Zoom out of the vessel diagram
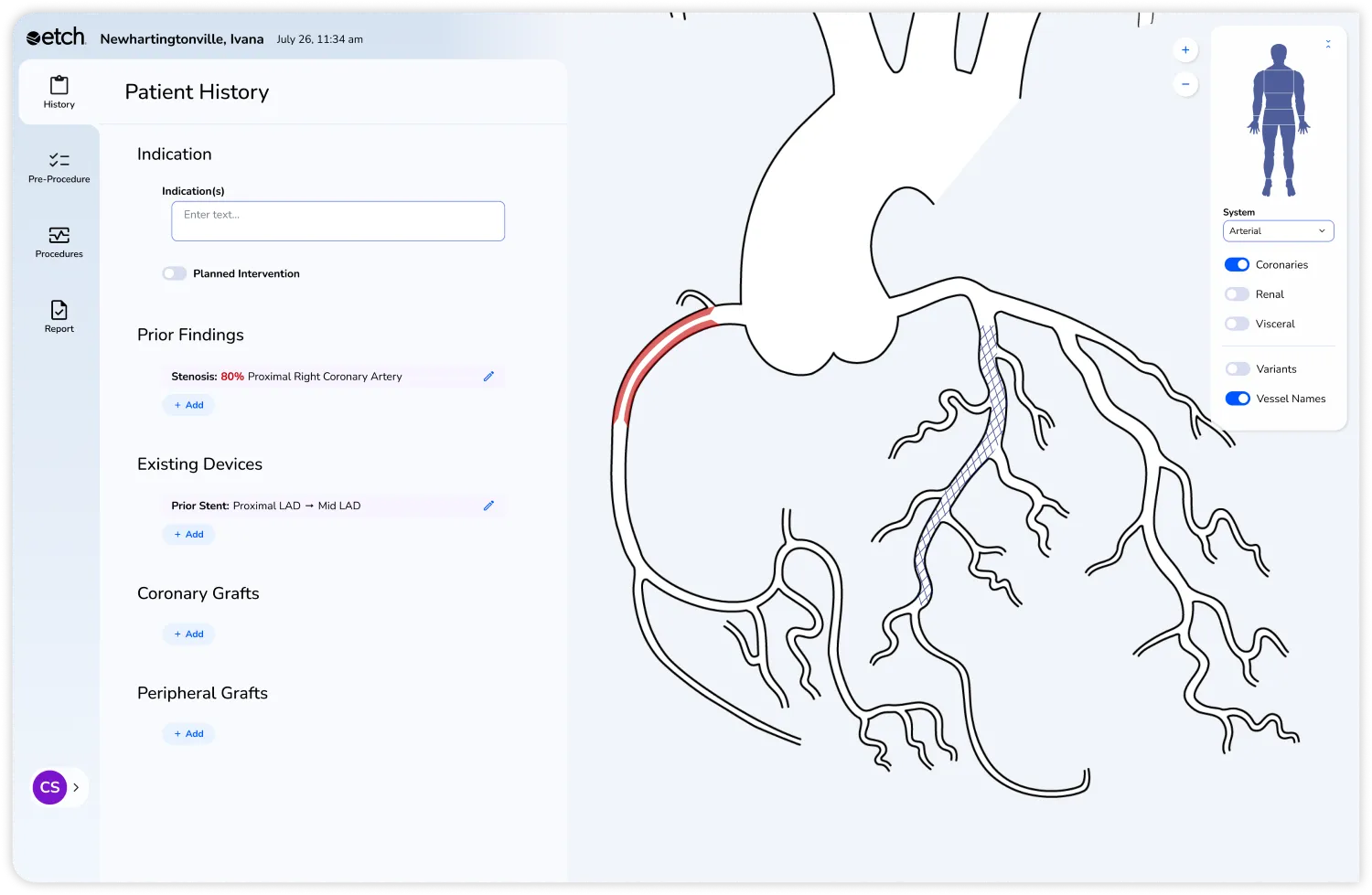The image size is (1372, 895). 1185,83
